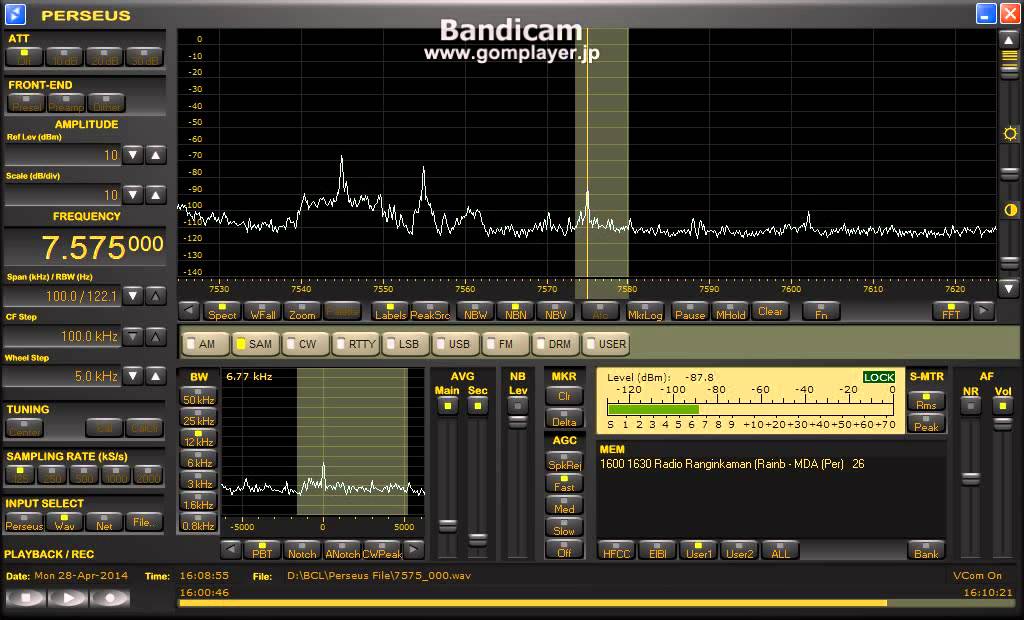Set bandwidth to 12 kHz

[x=199, y=439]
